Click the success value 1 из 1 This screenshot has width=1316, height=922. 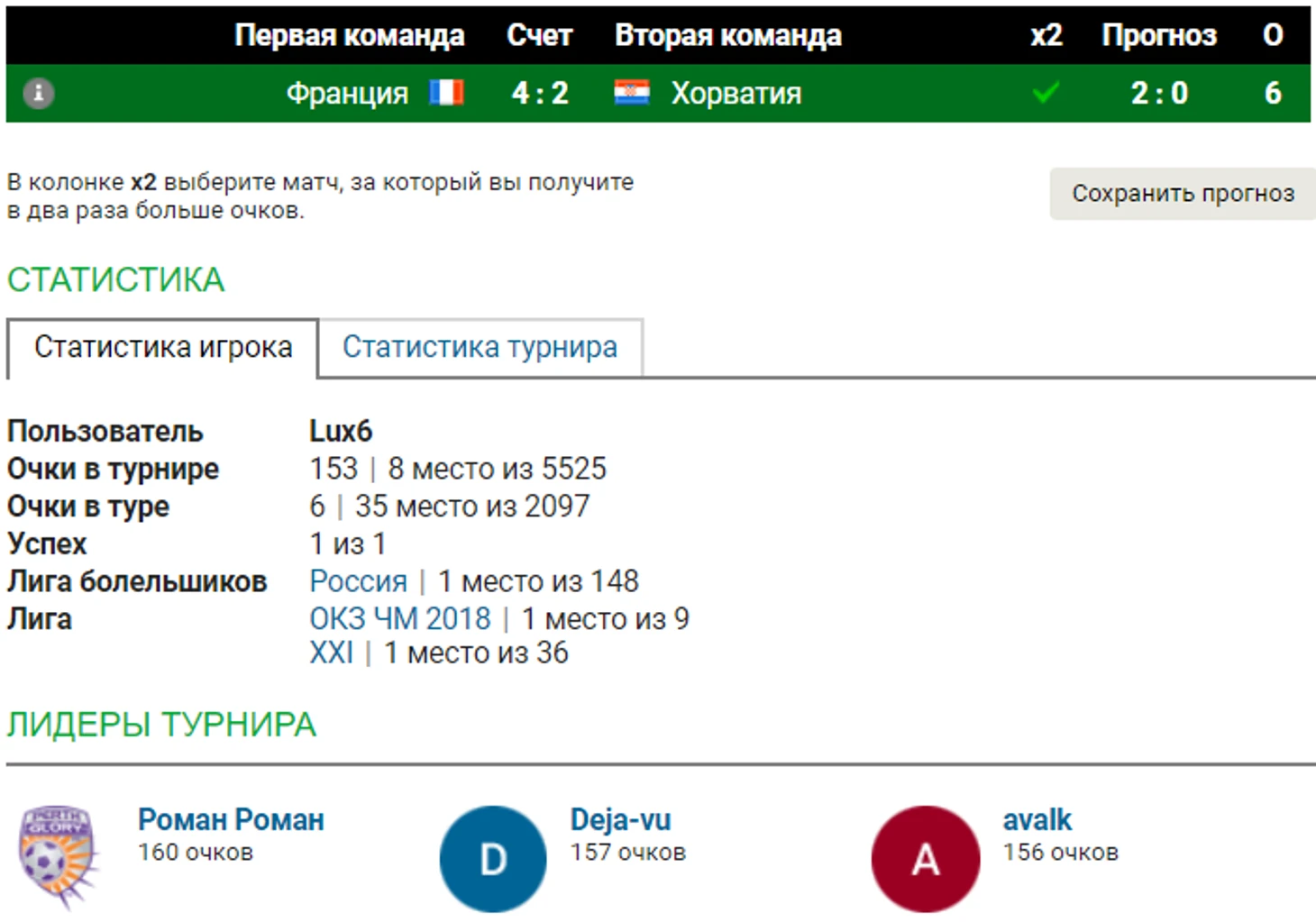point(348,544)
